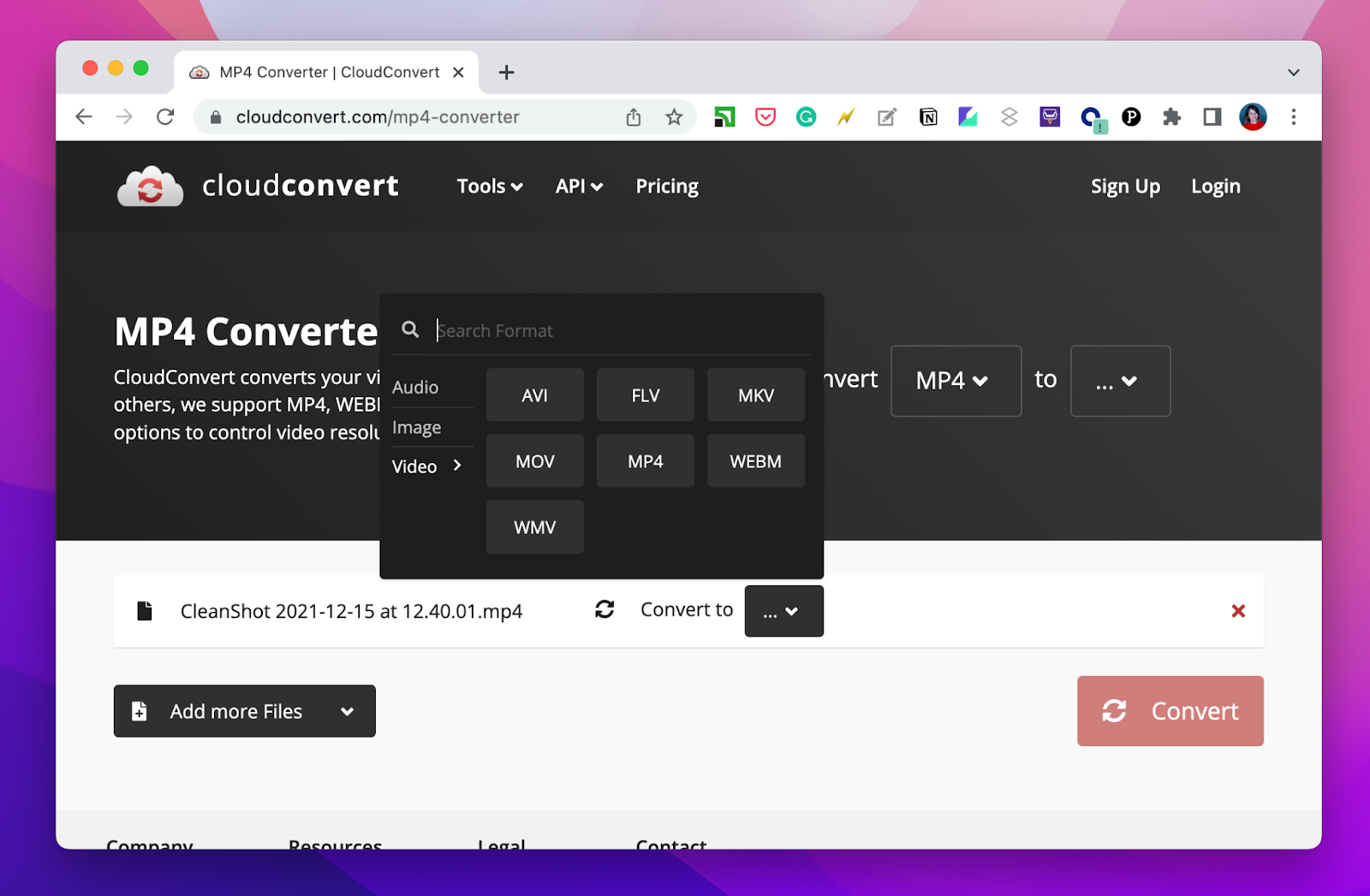Open the Tools menu
The image size is (1370, 896).
489,186
